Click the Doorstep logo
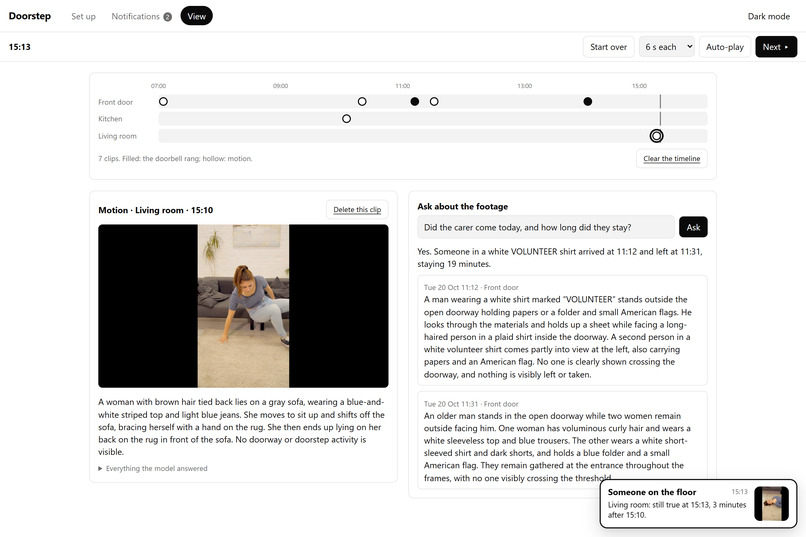806x537 pixels. click(x=30, y=16)
